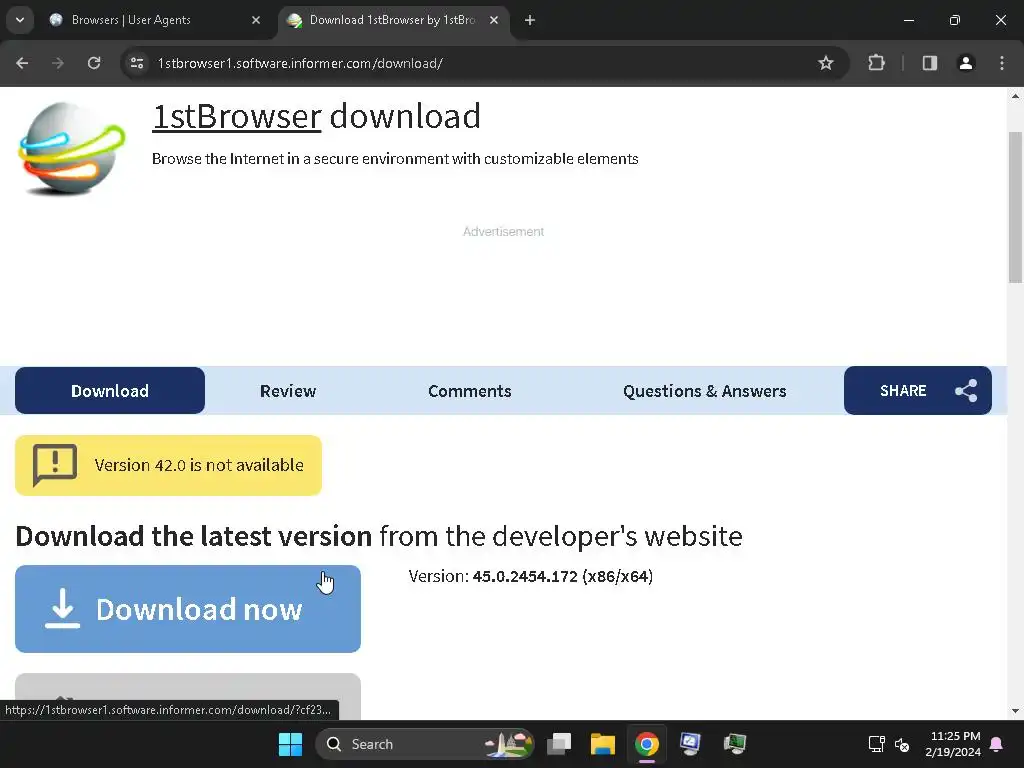Go back to the previous page
The image size is (1024, 768).
point(22,63)
